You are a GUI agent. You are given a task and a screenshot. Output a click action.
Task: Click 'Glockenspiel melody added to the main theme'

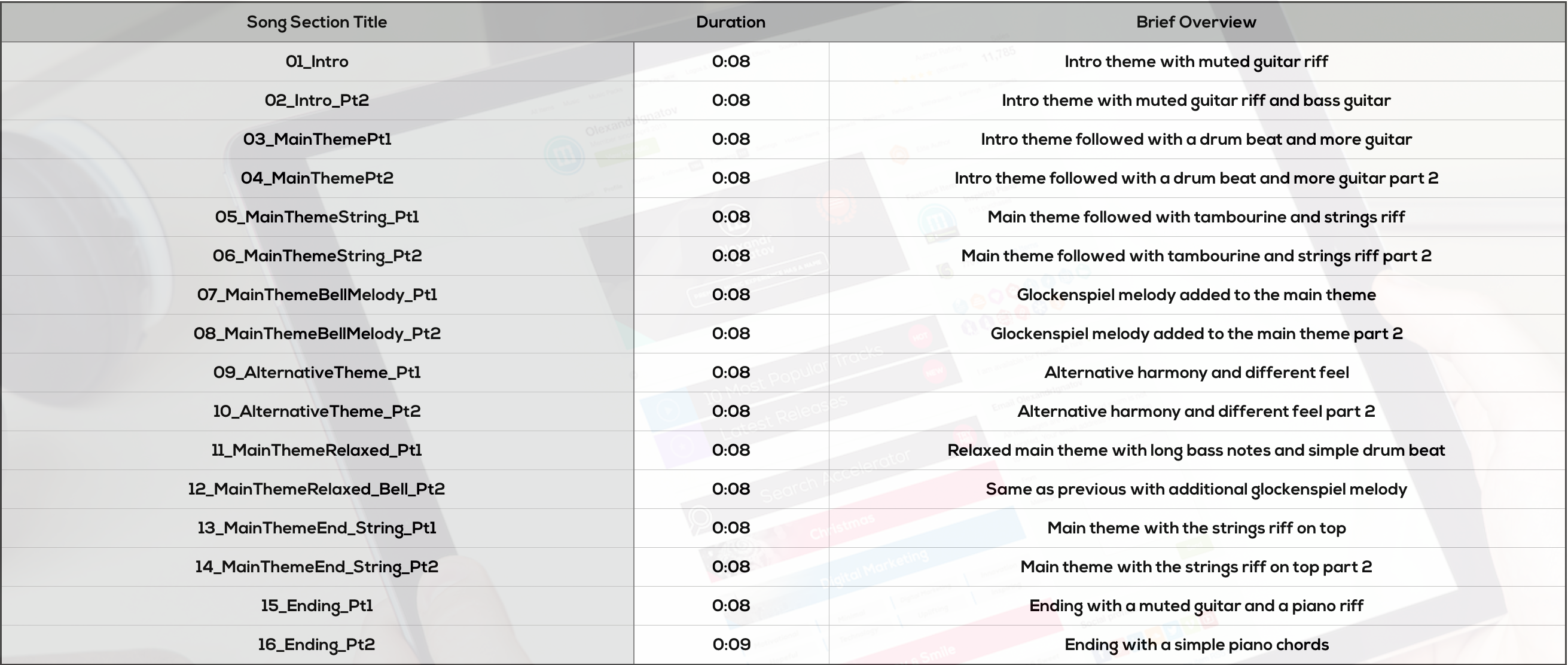click(1196, 295)
